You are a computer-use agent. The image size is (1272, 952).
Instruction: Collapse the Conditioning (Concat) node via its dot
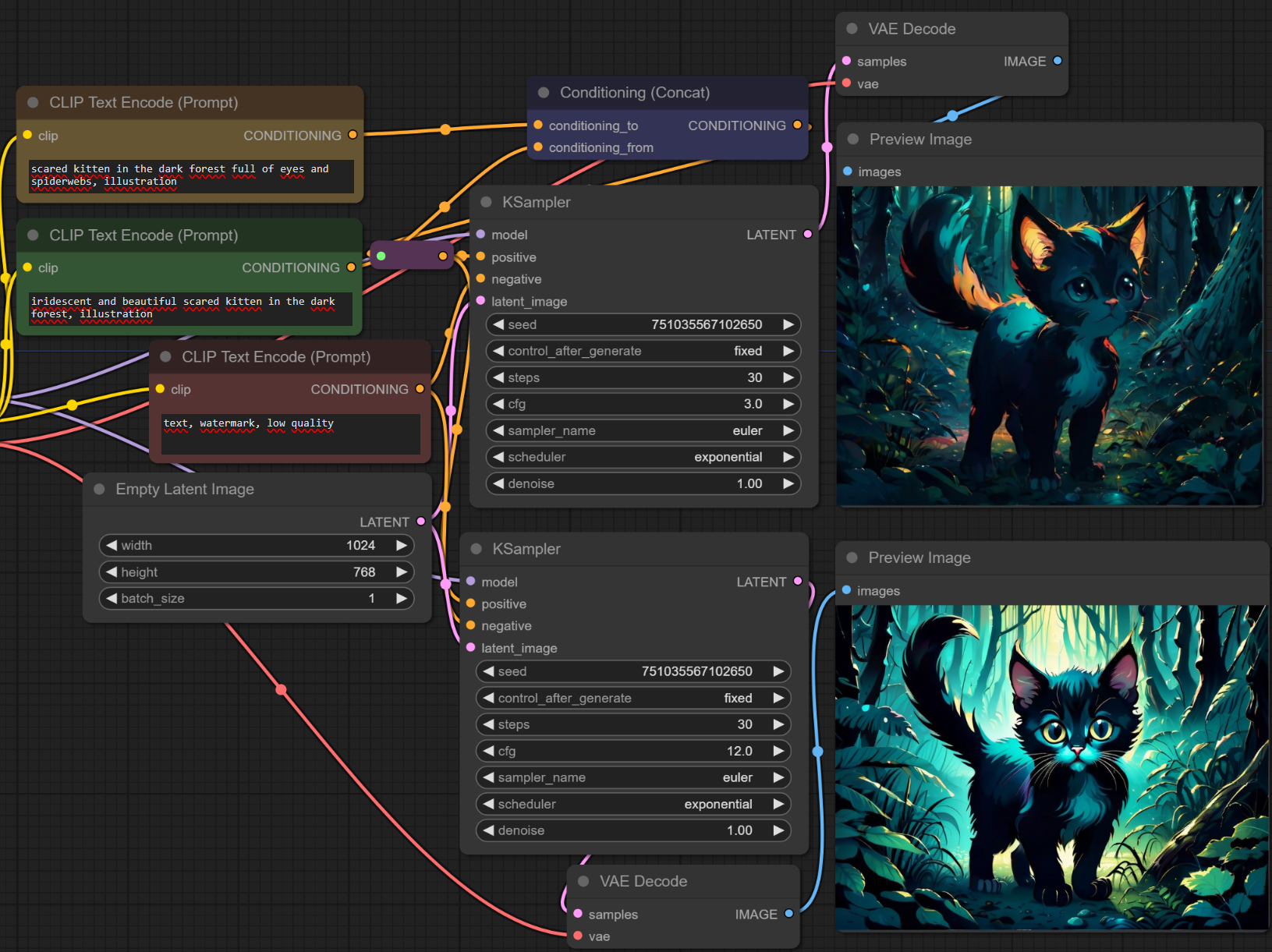[x=544, y=93]
